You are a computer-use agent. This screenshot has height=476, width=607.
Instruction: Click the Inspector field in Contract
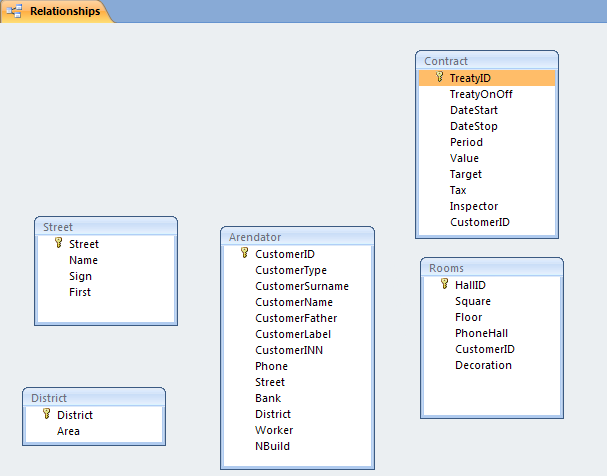pos(474,206)
